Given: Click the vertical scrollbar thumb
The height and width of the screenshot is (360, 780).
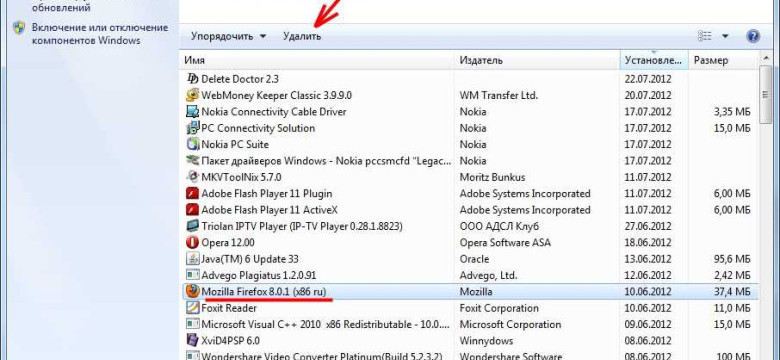Looking at the screenshot, I should [x=766, y=94].
